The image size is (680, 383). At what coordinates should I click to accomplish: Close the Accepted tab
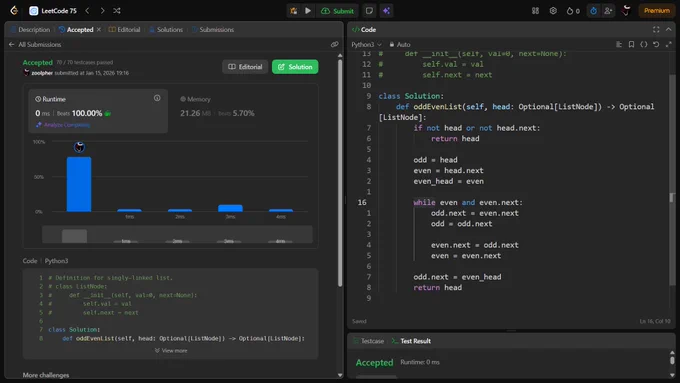99,29
